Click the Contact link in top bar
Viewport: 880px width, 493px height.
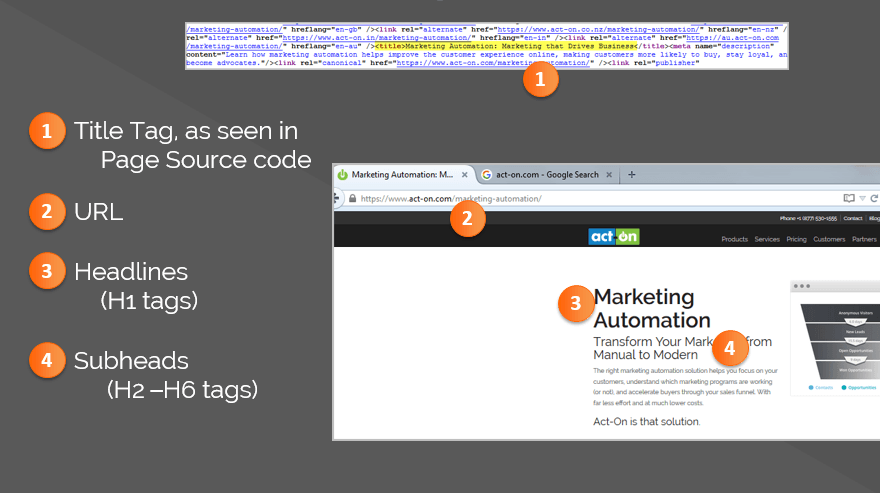pos(852,218)
